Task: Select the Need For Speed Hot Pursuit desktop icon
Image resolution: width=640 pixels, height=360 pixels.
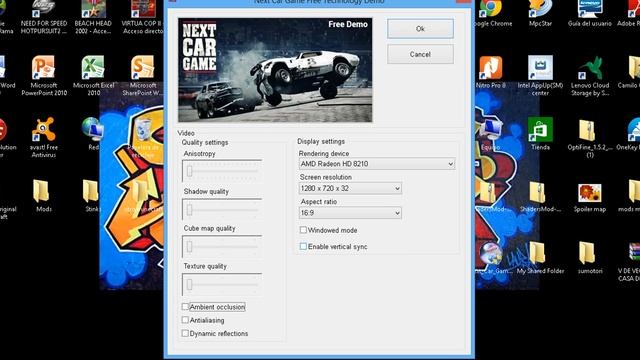Action: click(44, 16)
